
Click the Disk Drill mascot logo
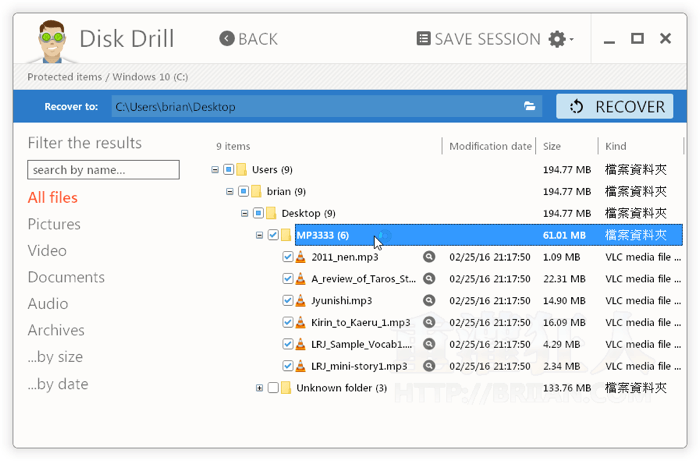[x=52, y=41]
